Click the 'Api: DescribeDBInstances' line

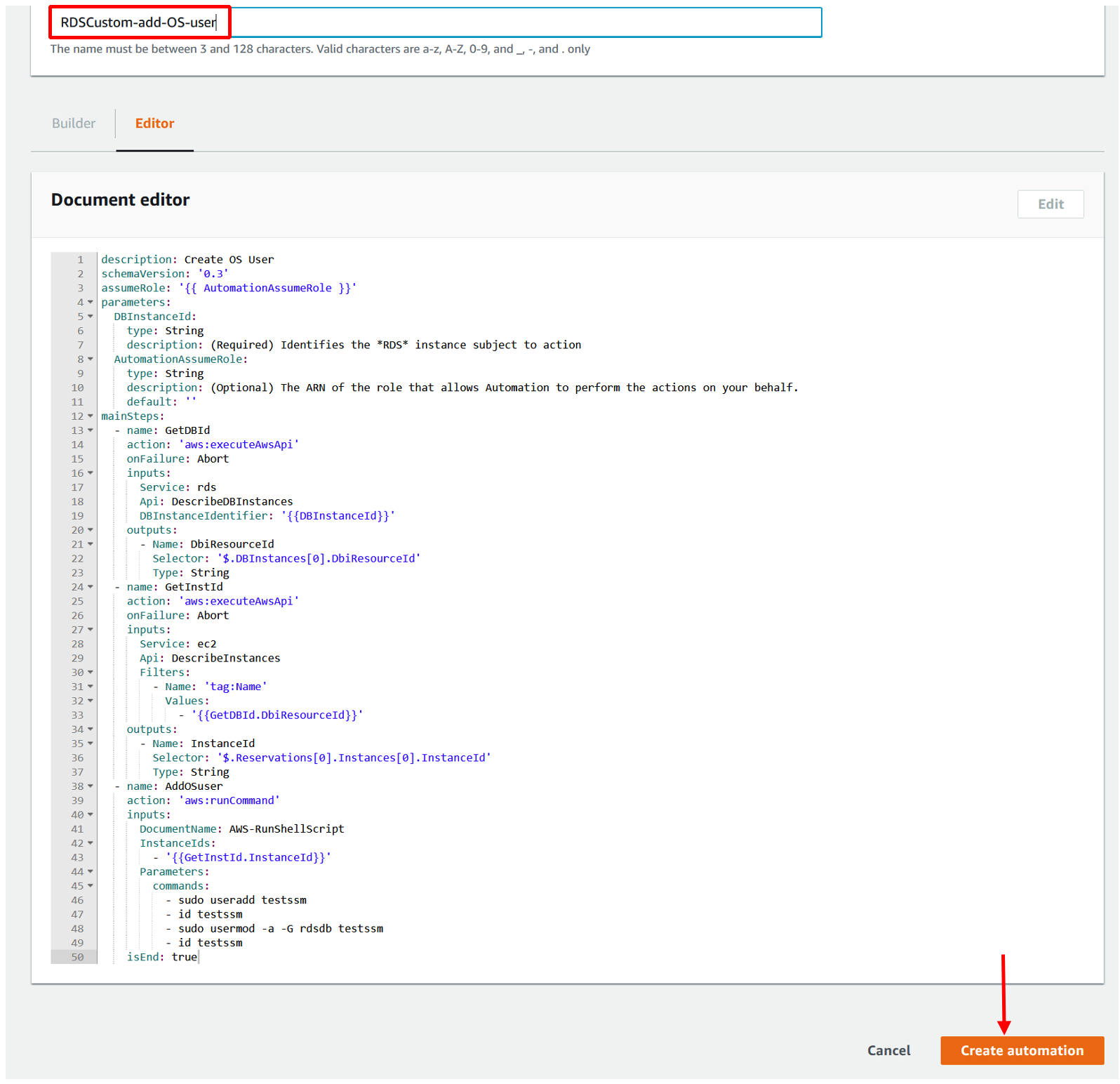216,501
